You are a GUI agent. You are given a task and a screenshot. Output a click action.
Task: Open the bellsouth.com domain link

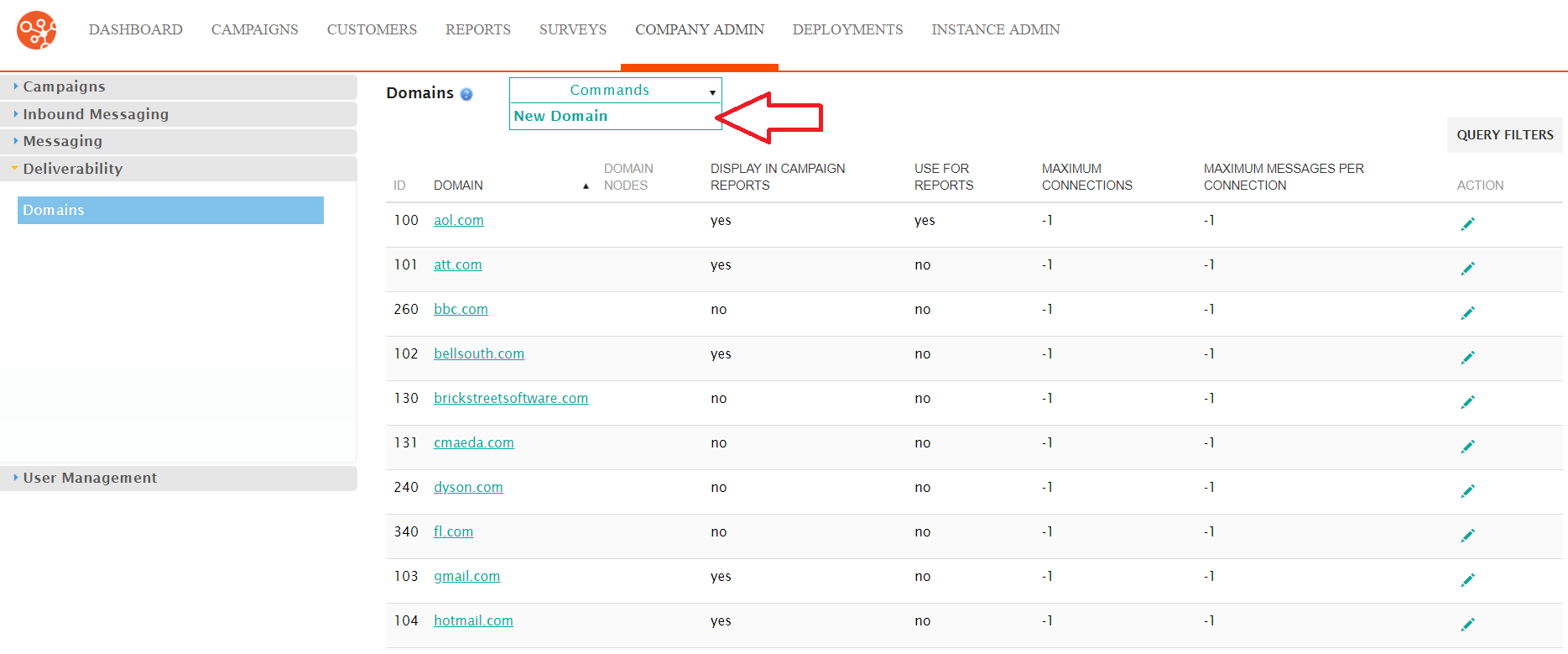[x=479, y=353]
